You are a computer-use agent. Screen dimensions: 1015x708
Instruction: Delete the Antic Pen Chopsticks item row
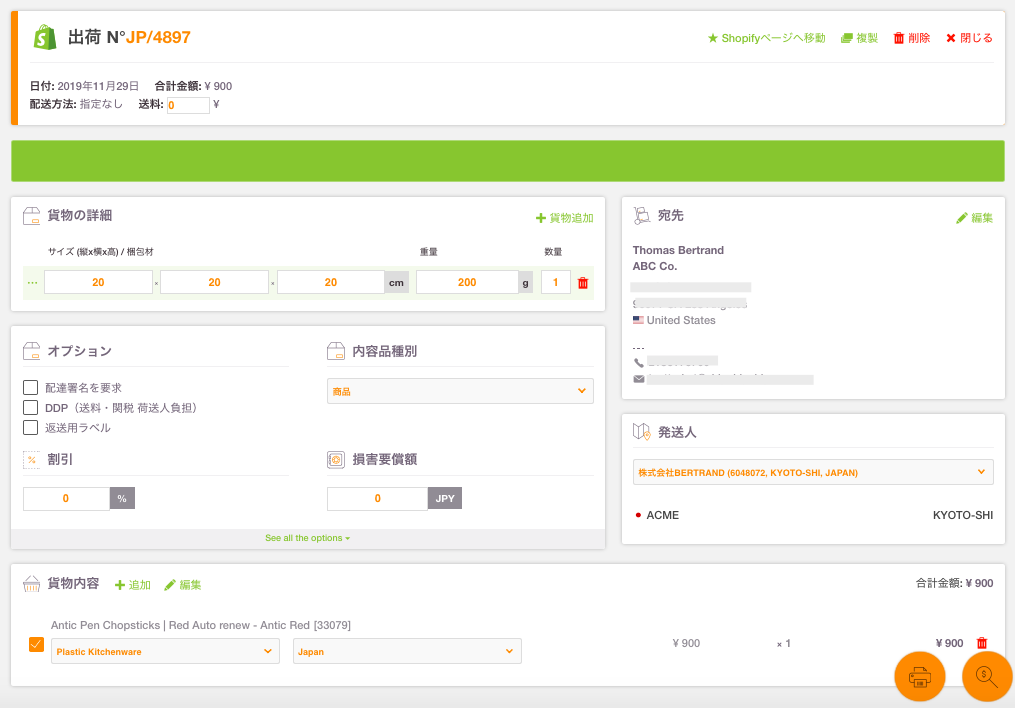(982, 643)
